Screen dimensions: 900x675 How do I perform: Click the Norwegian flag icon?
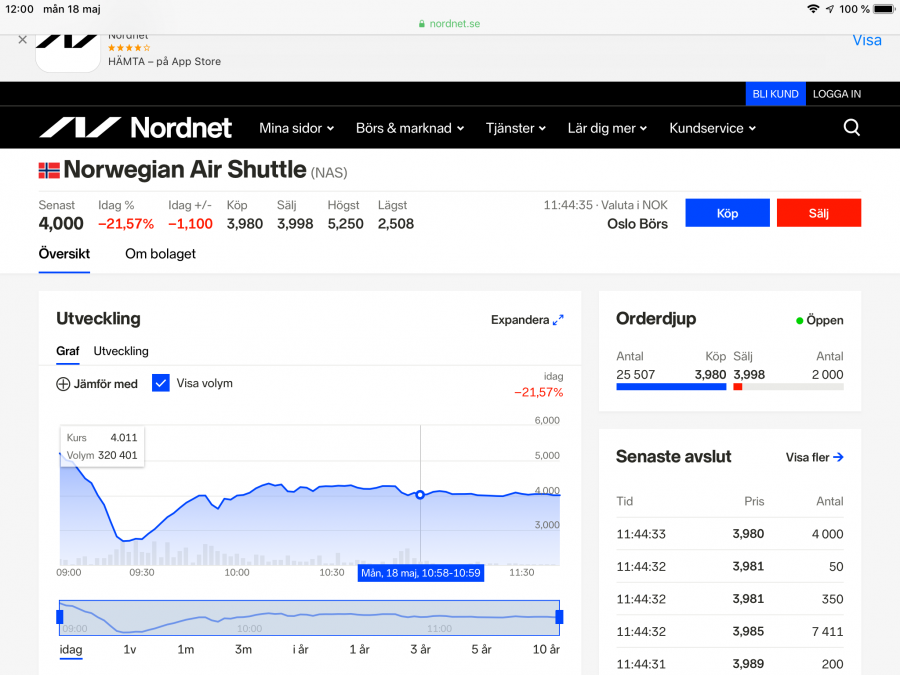pyautogui.click(x=49, y=170)
